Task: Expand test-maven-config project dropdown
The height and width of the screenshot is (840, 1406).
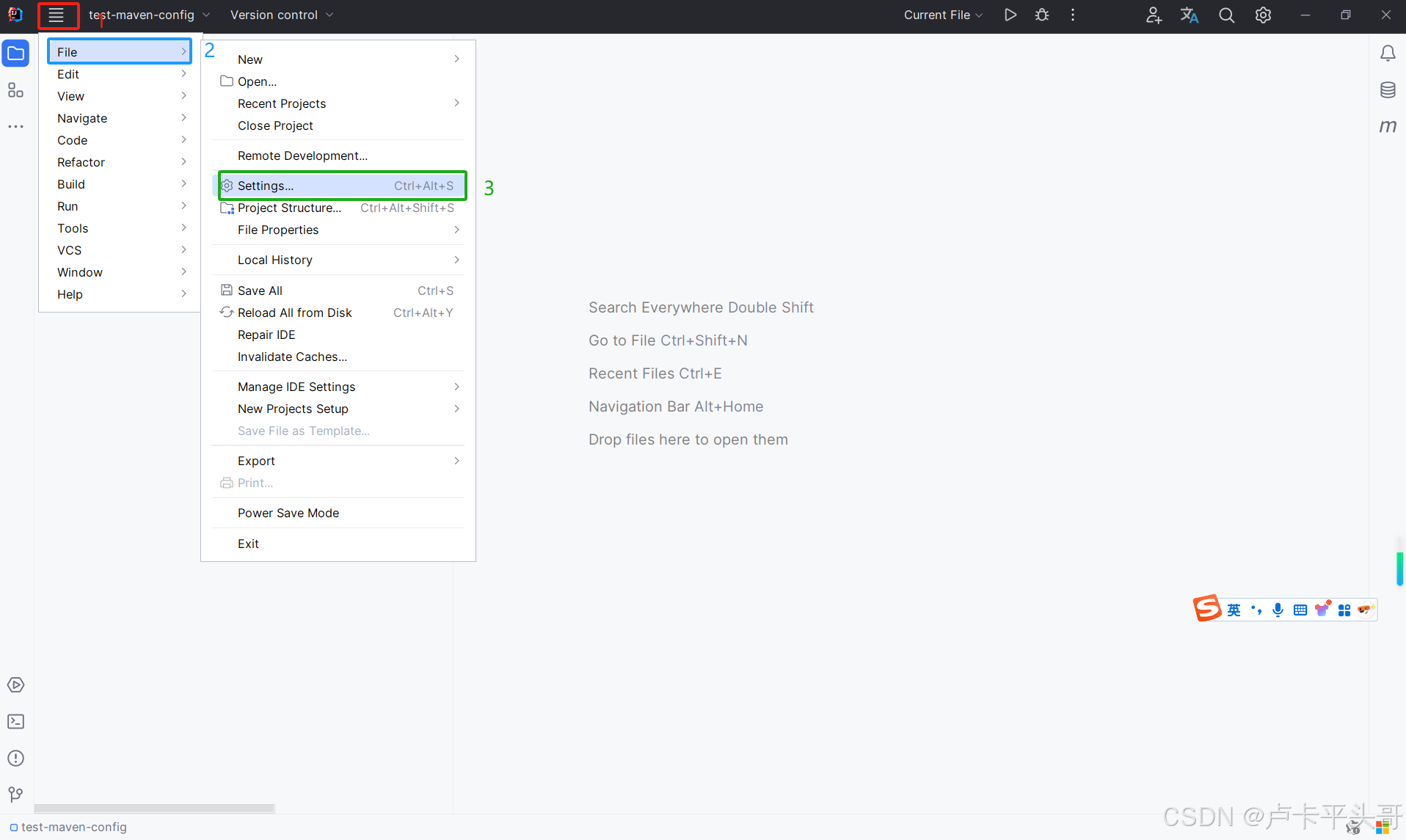Action: click(x=149, y=15)
